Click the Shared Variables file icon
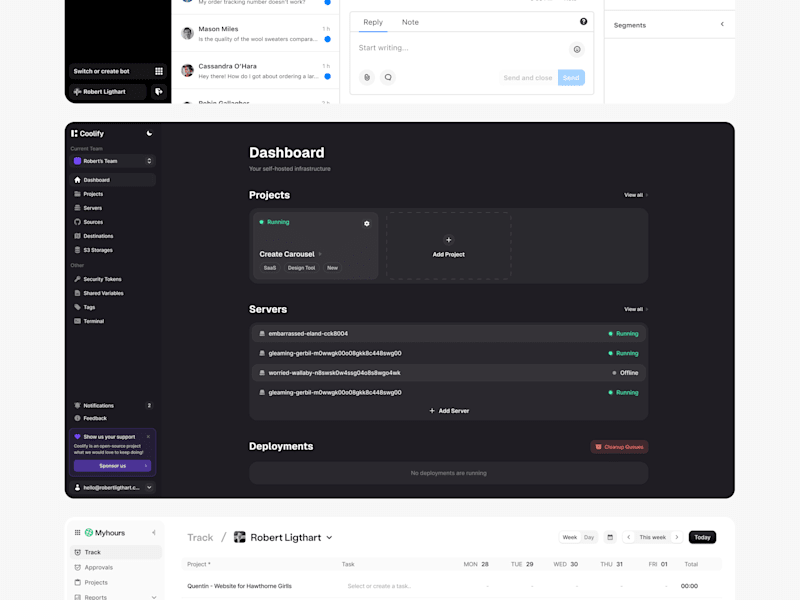 coord(78,293)
